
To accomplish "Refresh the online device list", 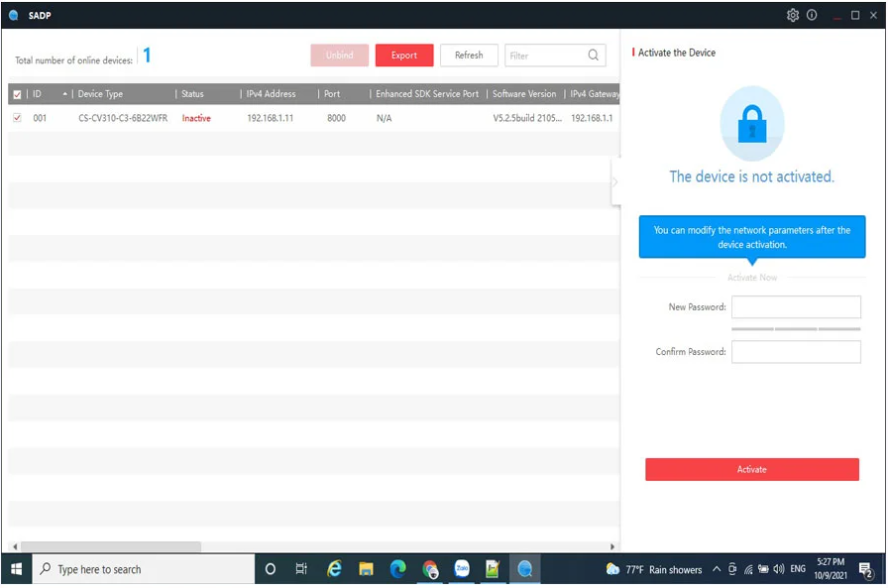I will (x=468, y=55).
